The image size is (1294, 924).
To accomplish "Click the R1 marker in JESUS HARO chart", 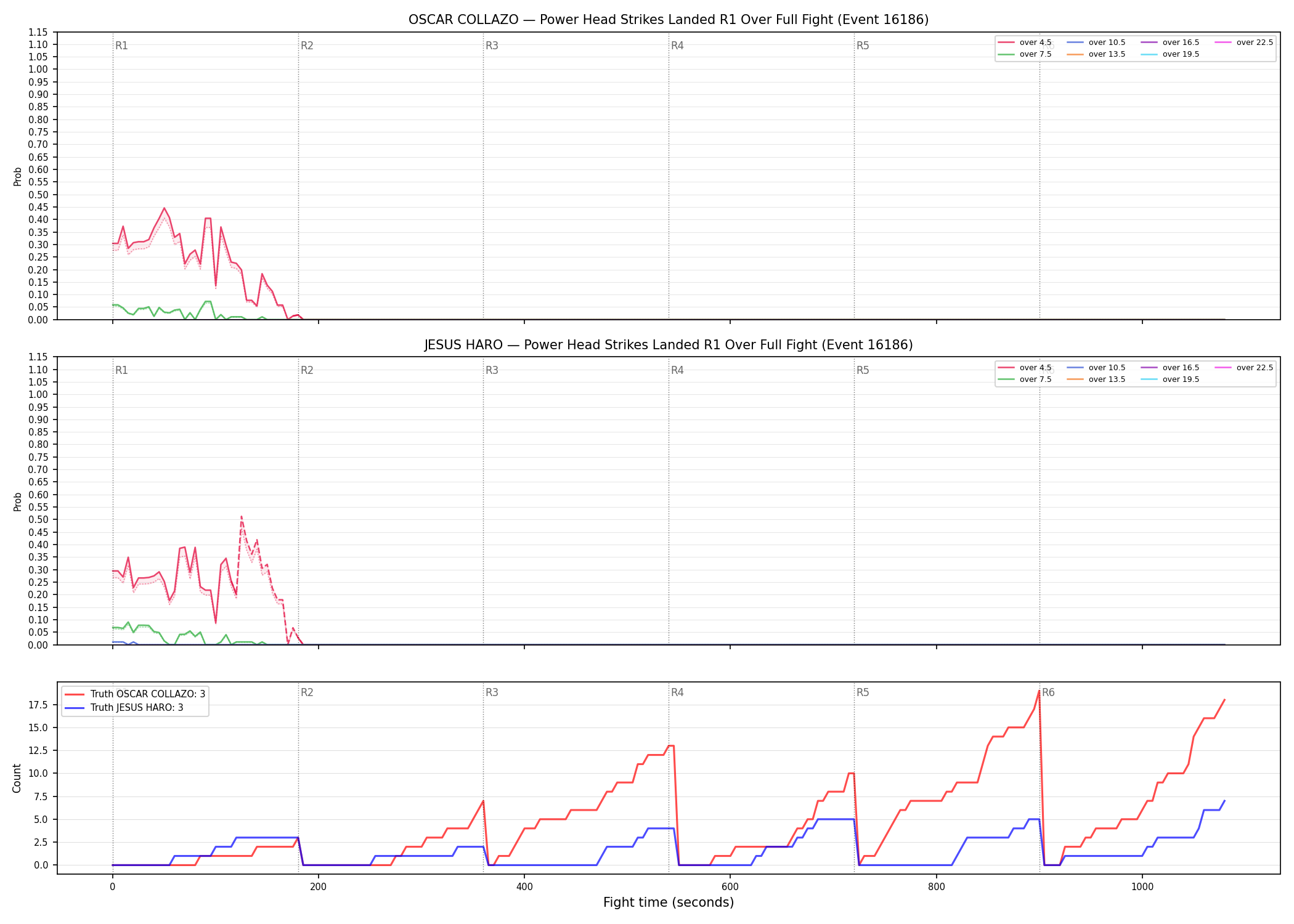I will (121, 370).
